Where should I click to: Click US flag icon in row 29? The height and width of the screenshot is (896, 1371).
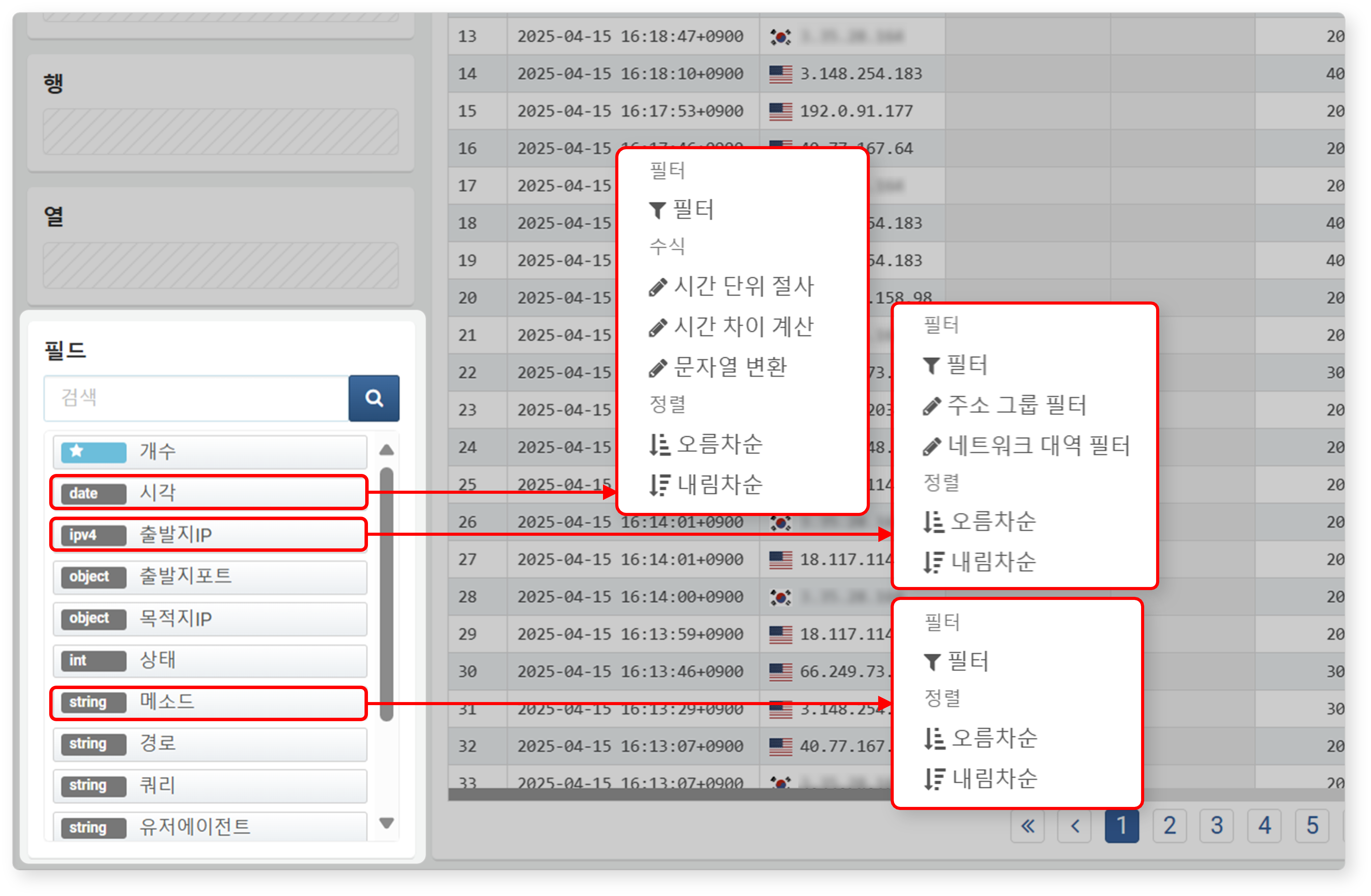coord(781,634)
